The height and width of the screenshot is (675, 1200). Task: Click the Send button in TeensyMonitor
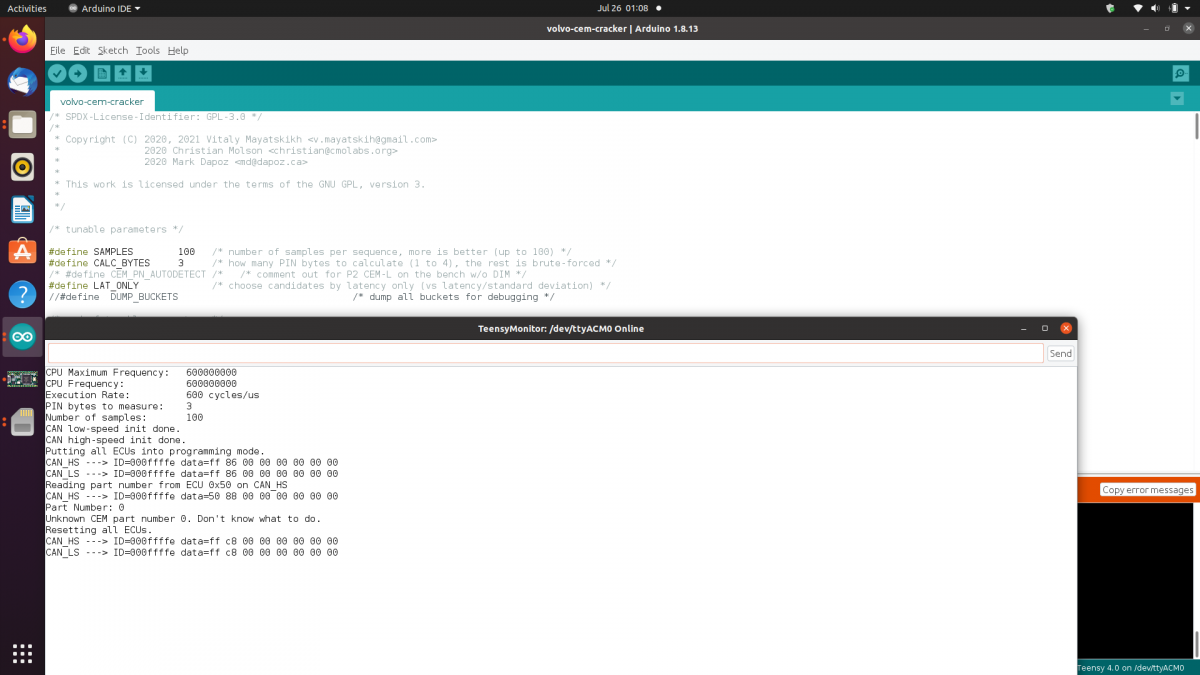pyautogui.click(x=1060, y=353)
